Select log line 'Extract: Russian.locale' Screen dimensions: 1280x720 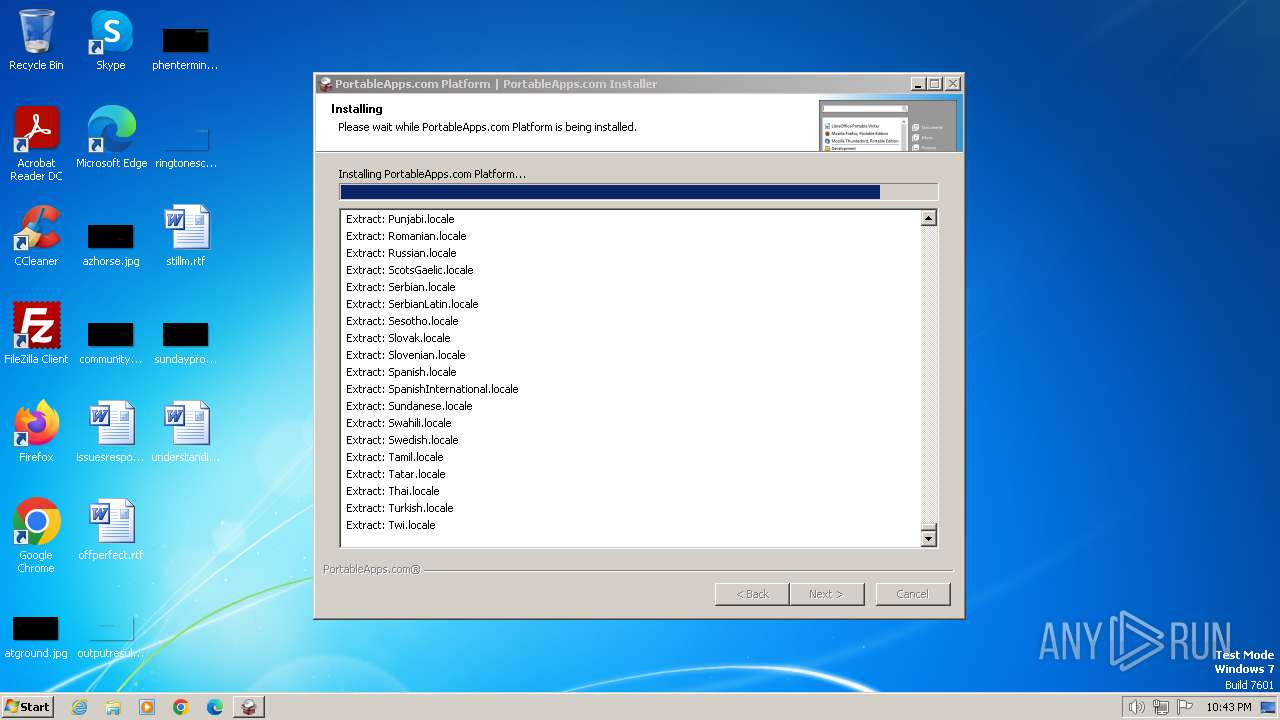(401, 253)
